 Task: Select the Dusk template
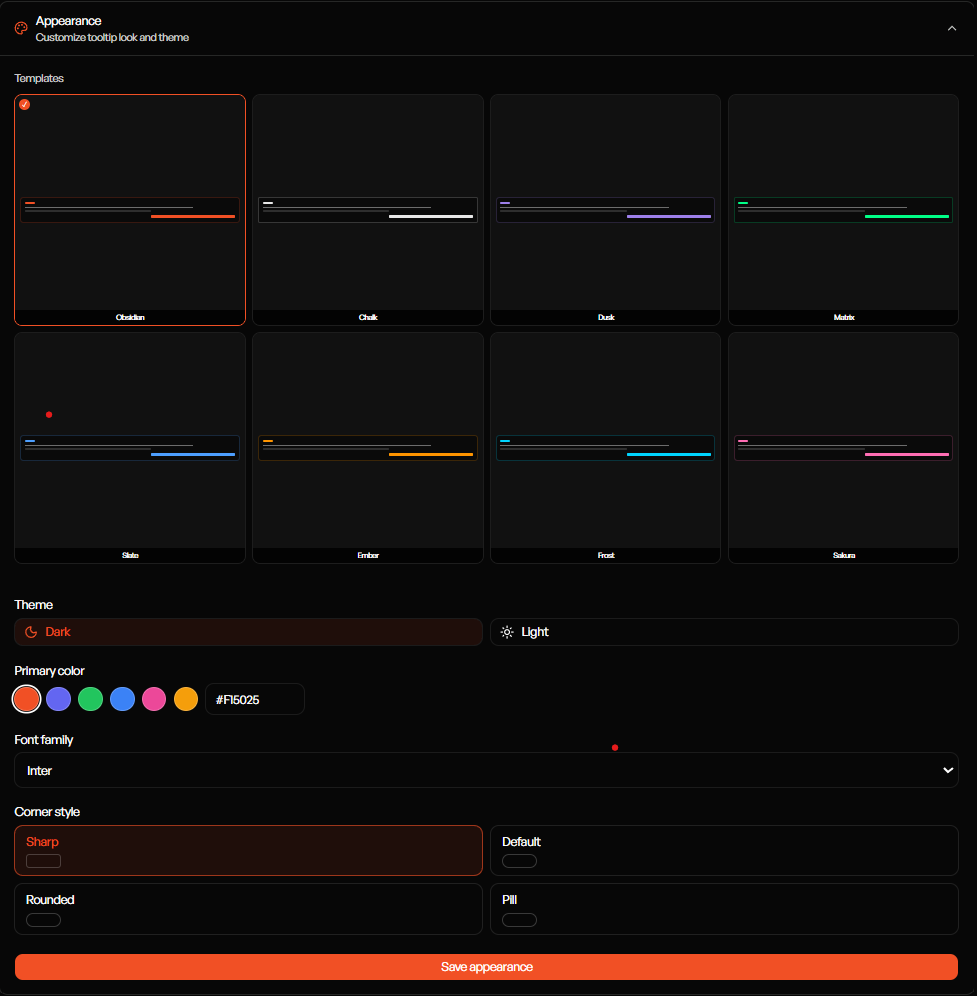click(605, 210)
